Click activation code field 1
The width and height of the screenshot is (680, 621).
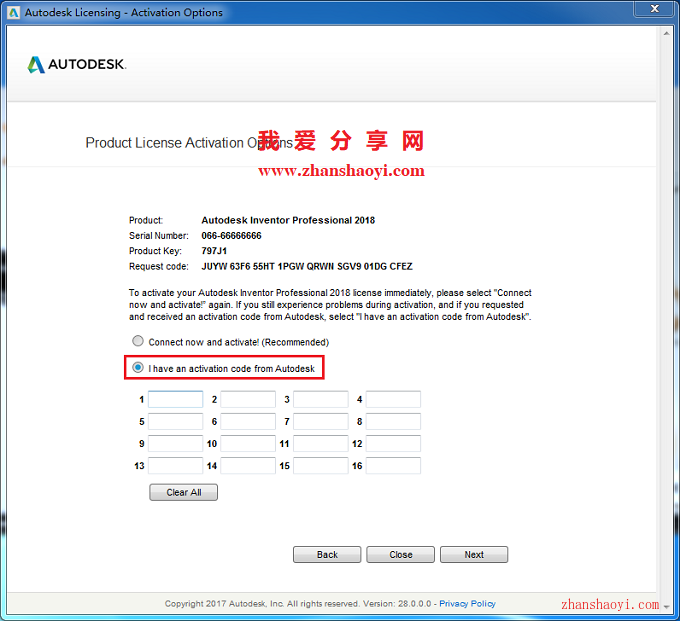175,399
